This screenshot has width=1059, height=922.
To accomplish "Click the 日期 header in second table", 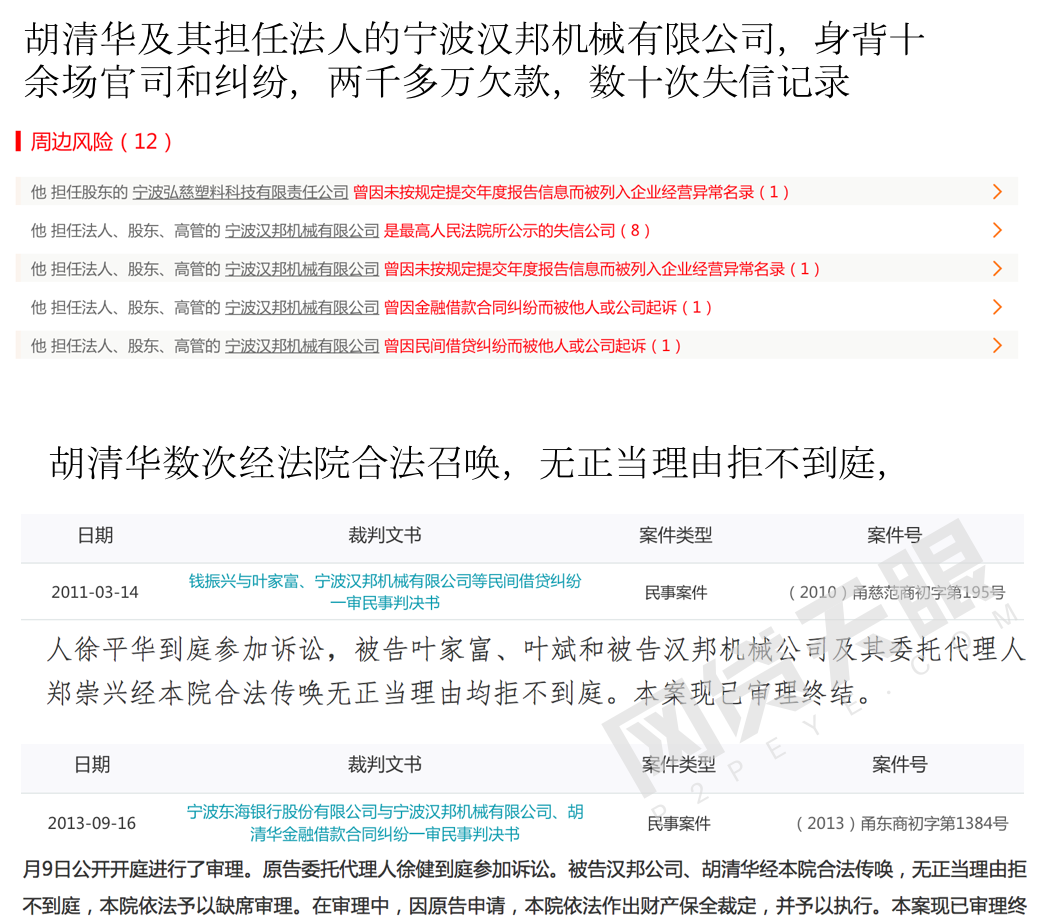I will click(x=92, y=765).
